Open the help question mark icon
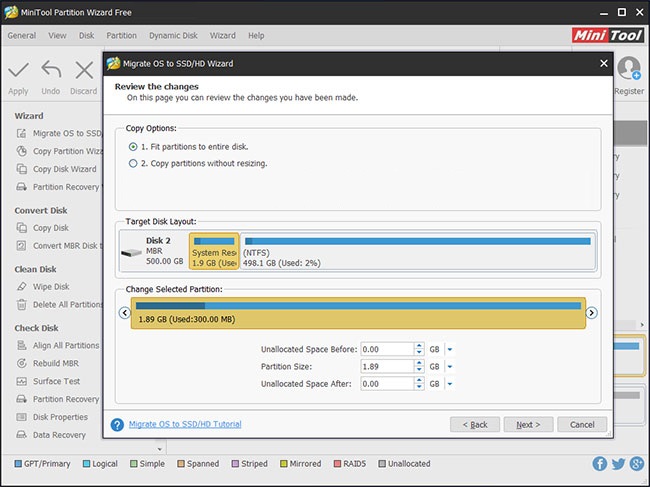Screen dimensions: 650x487 pos(118,425)
